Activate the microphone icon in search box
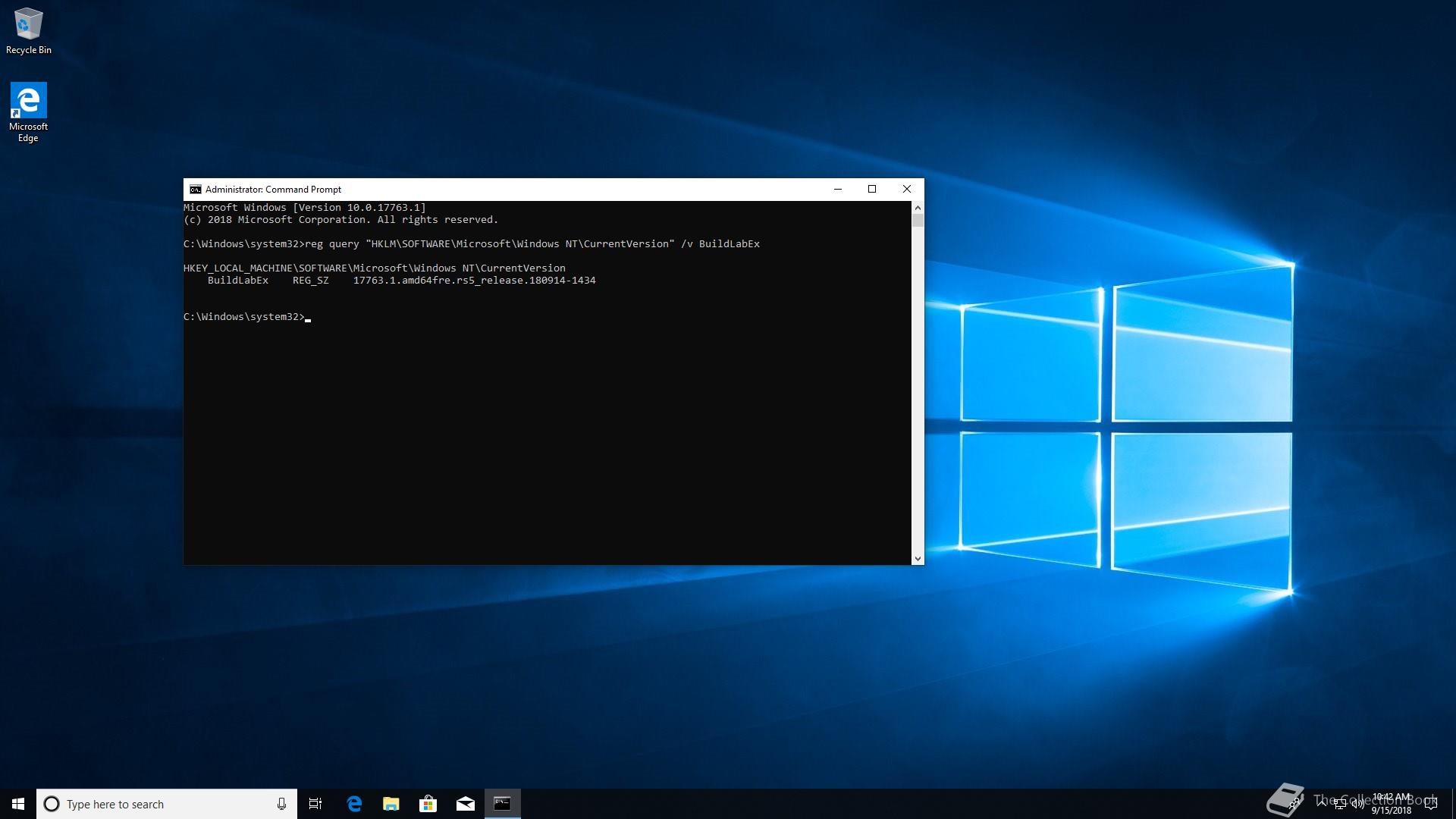The image size is (1456, 819). pyautogui.click(x=281, y=804)
